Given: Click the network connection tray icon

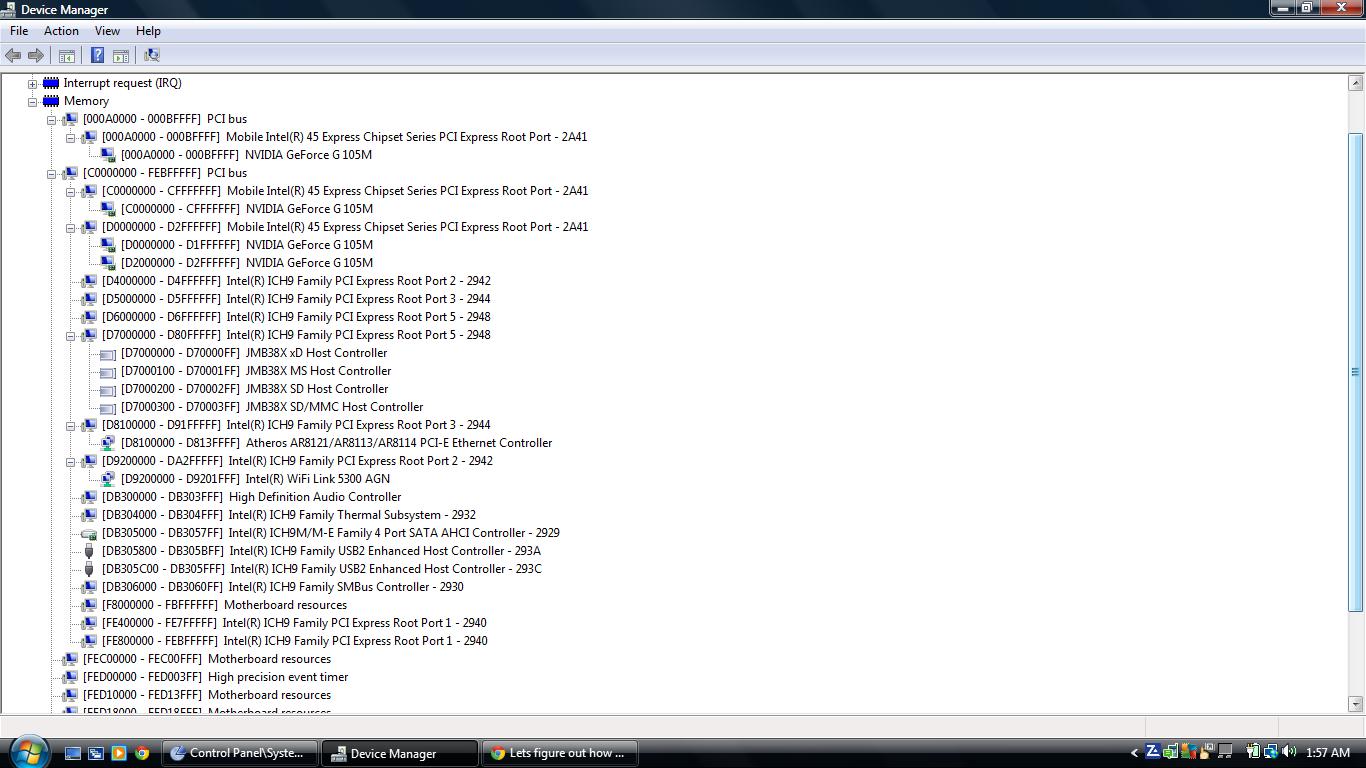Looking at the screenshot, I should click(x=1271, y=752).
